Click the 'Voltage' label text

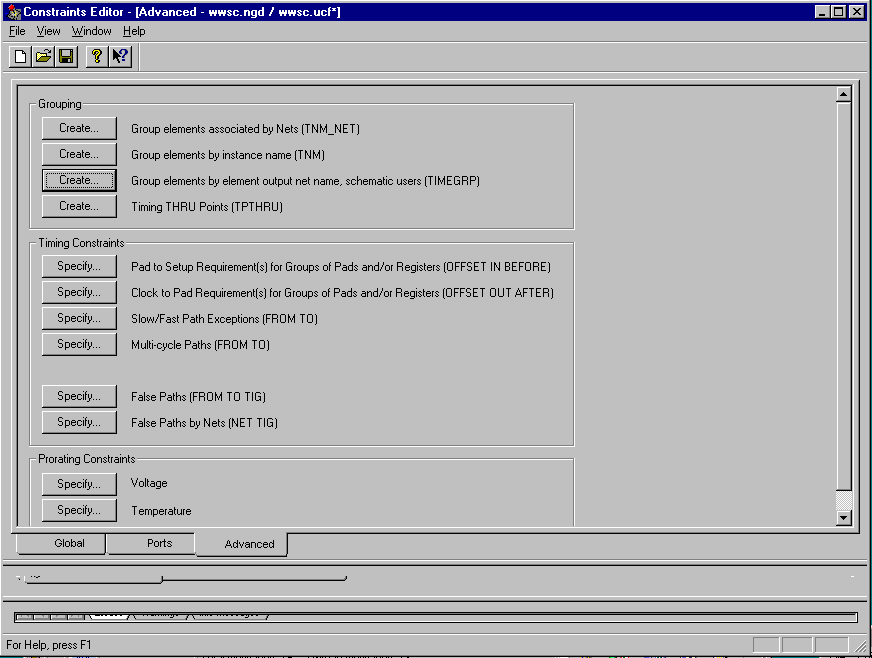(149, 483)
